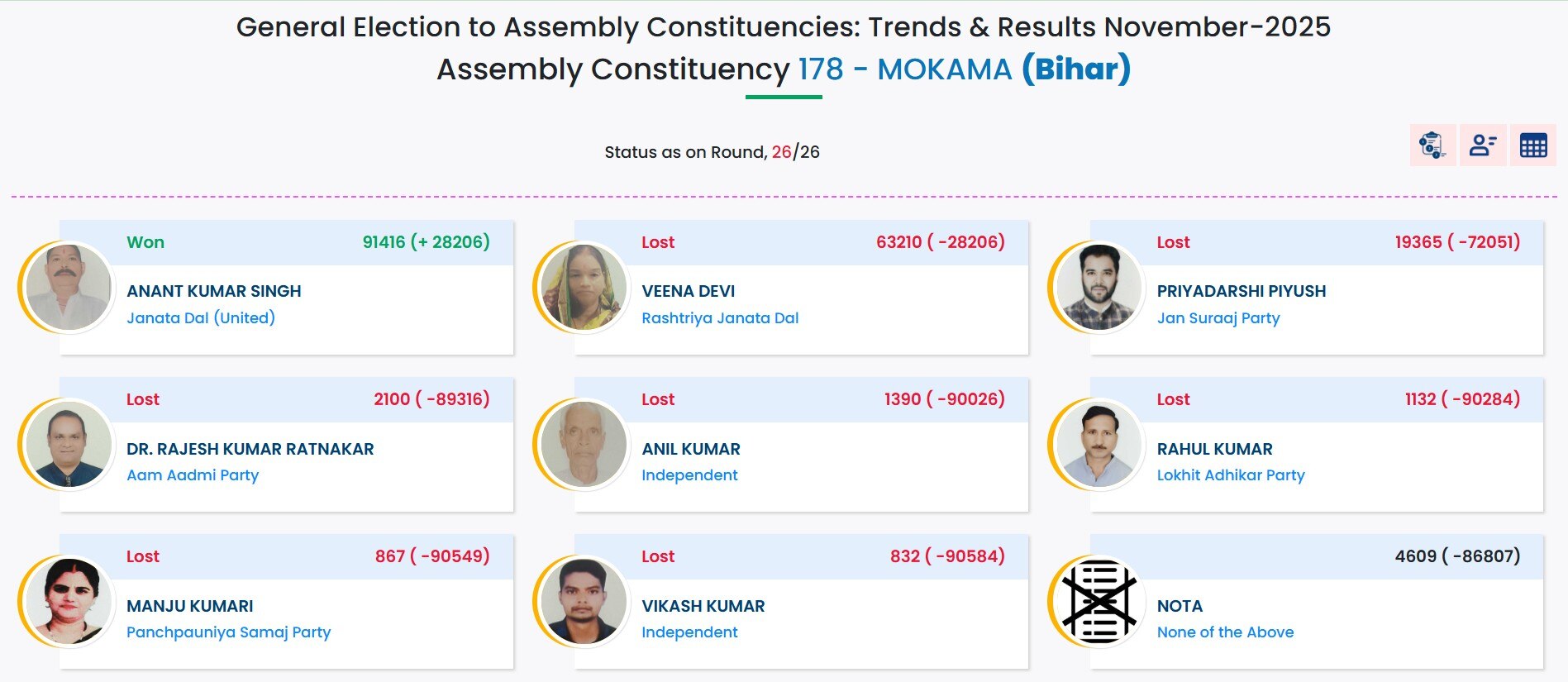The width and height of the screenshot is (1568, 682).
Task: Click the winning vote count 91416
Action: [384, 242]
